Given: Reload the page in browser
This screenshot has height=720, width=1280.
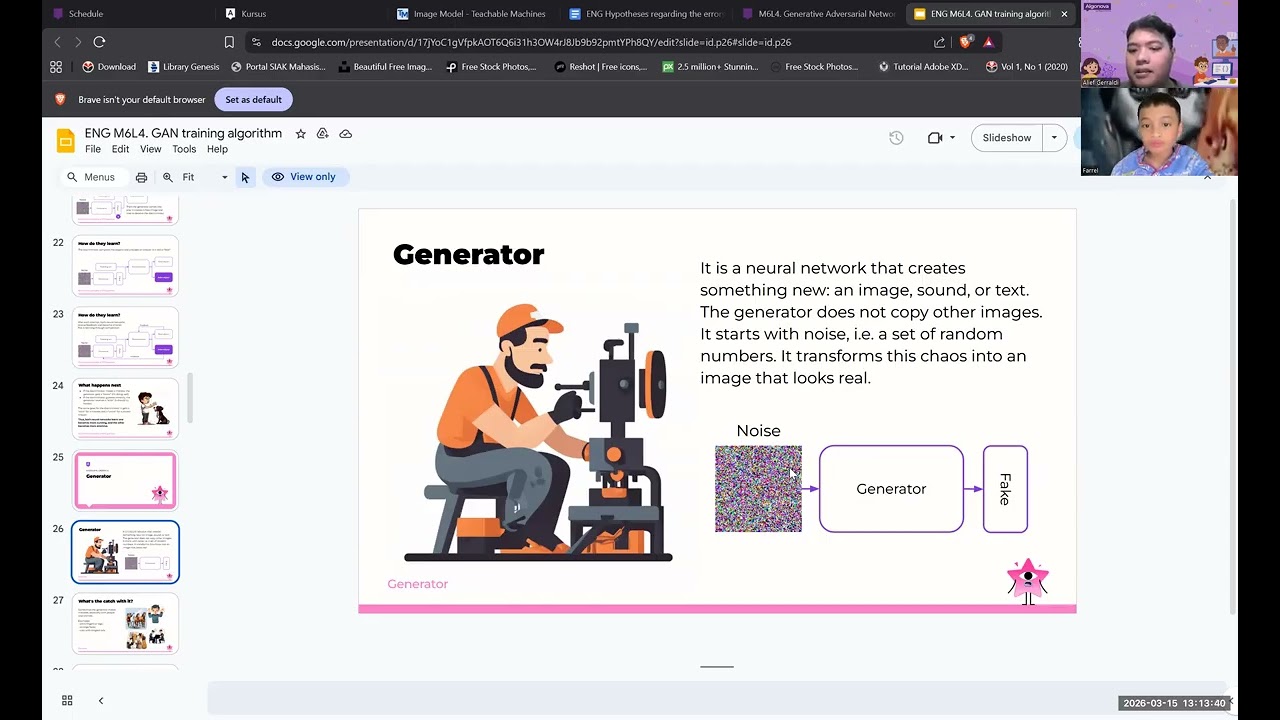Looking at the screenshot, I should [x=99, y=42].
